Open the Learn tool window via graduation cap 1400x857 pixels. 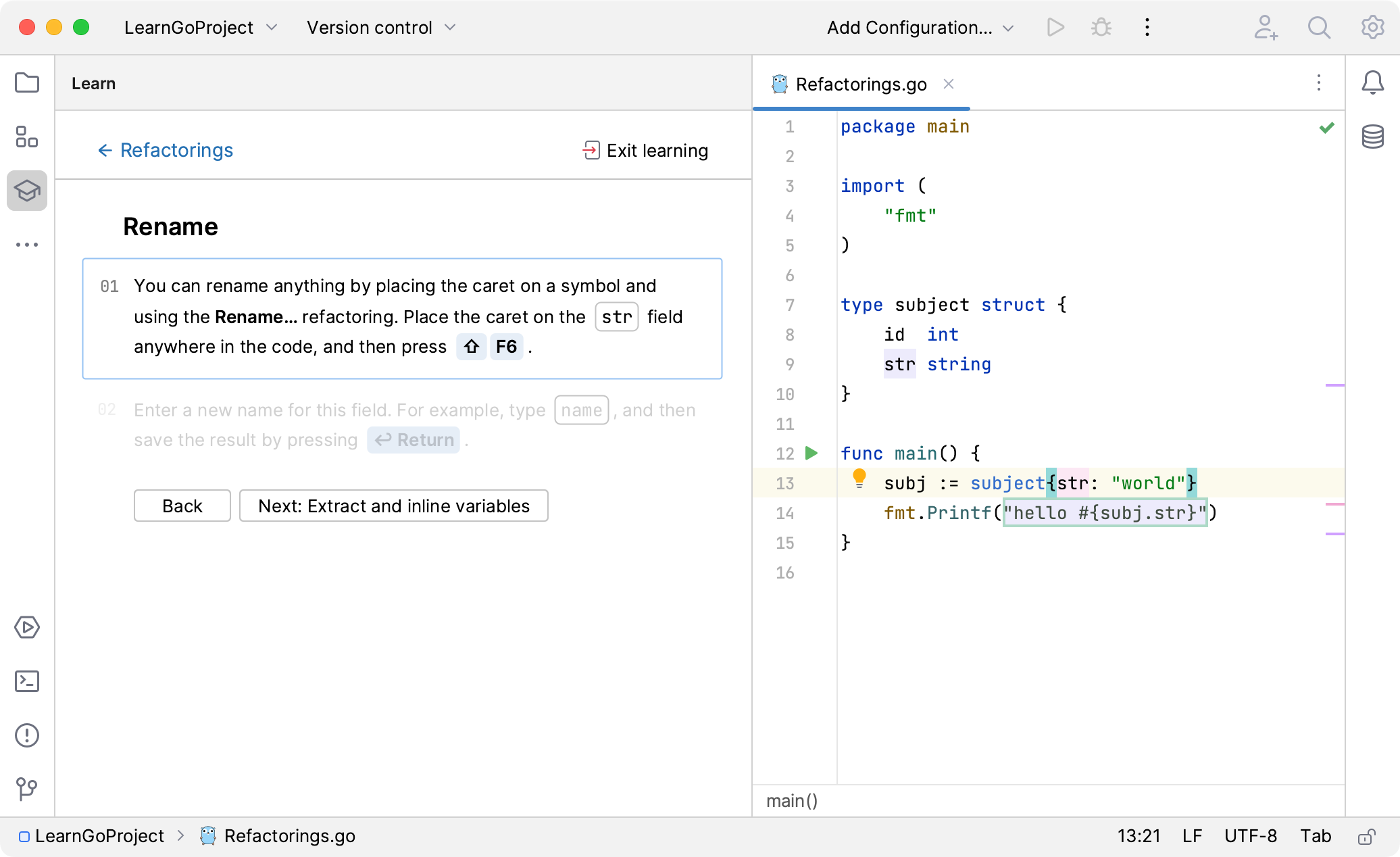click(27, 191)
